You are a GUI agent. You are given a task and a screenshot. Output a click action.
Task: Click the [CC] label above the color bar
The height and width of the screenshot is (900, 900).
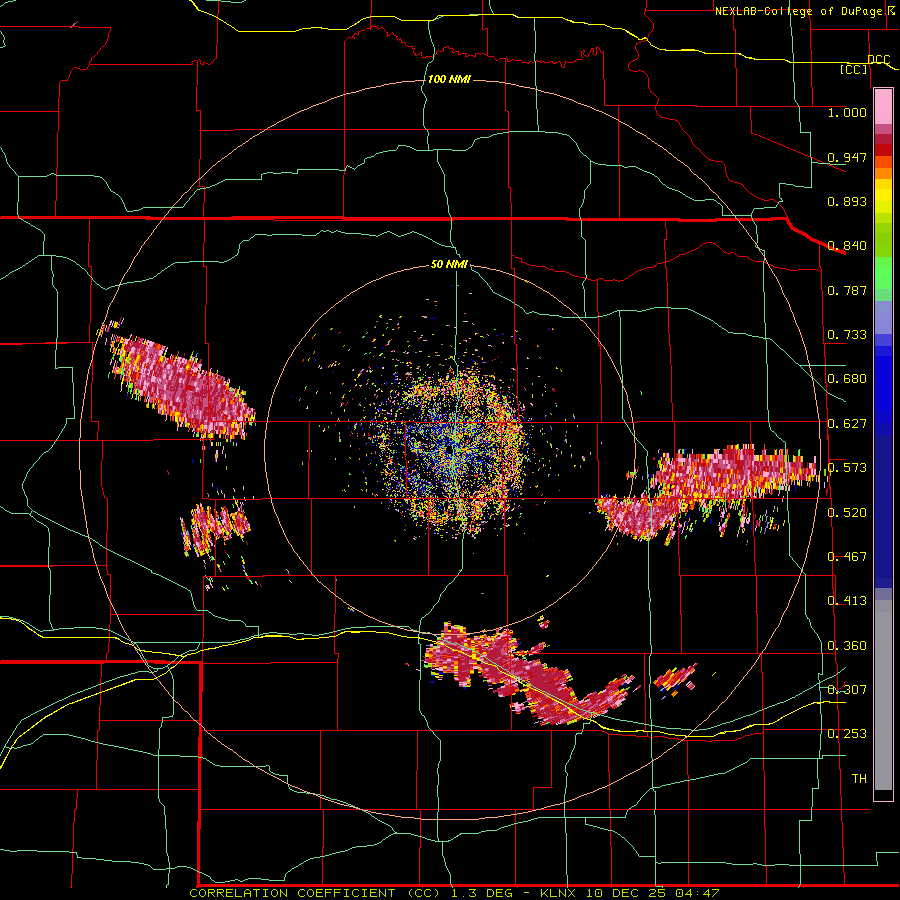854,69
